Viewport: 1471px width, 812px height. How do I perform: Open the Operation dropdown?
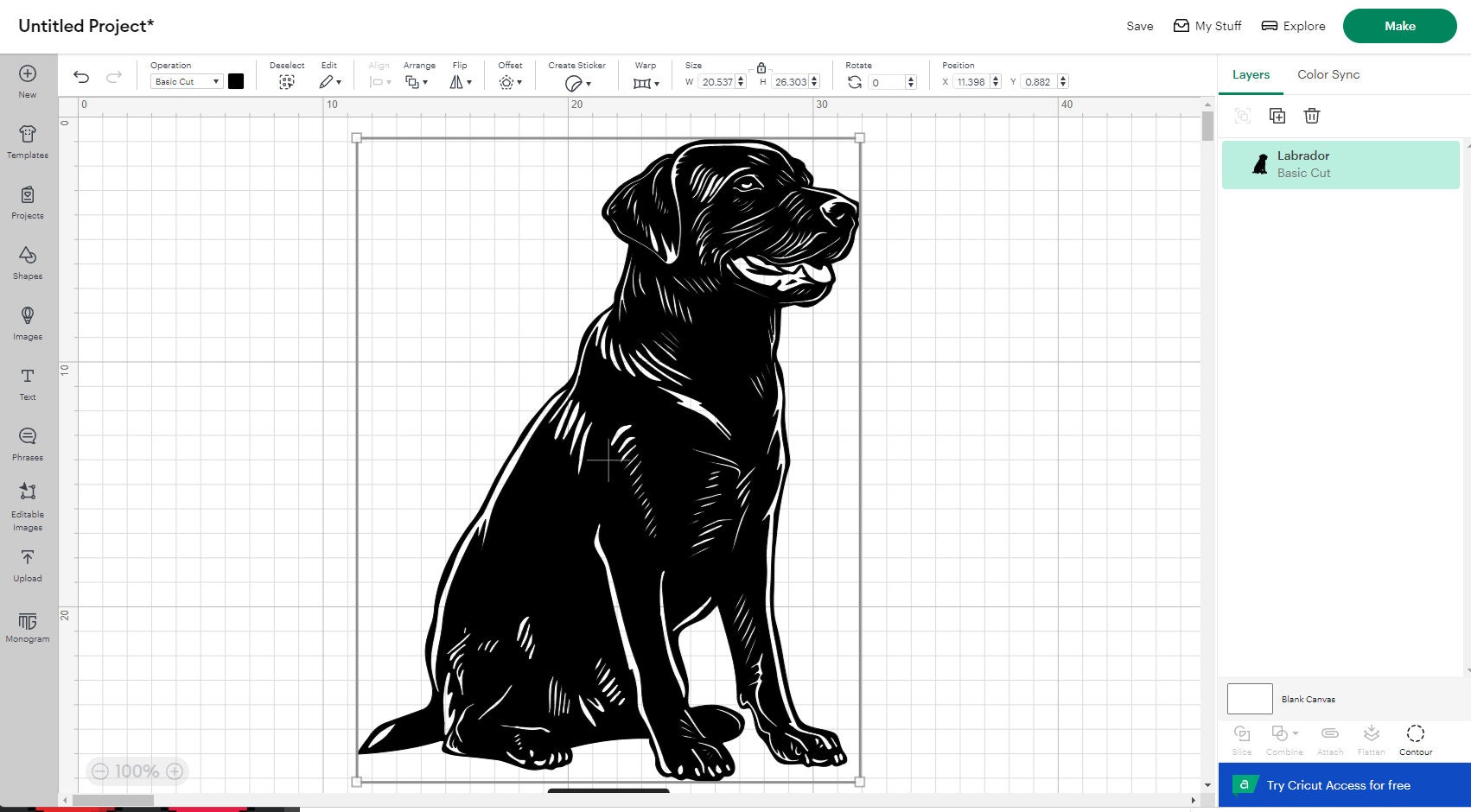(x=185, y=81)
